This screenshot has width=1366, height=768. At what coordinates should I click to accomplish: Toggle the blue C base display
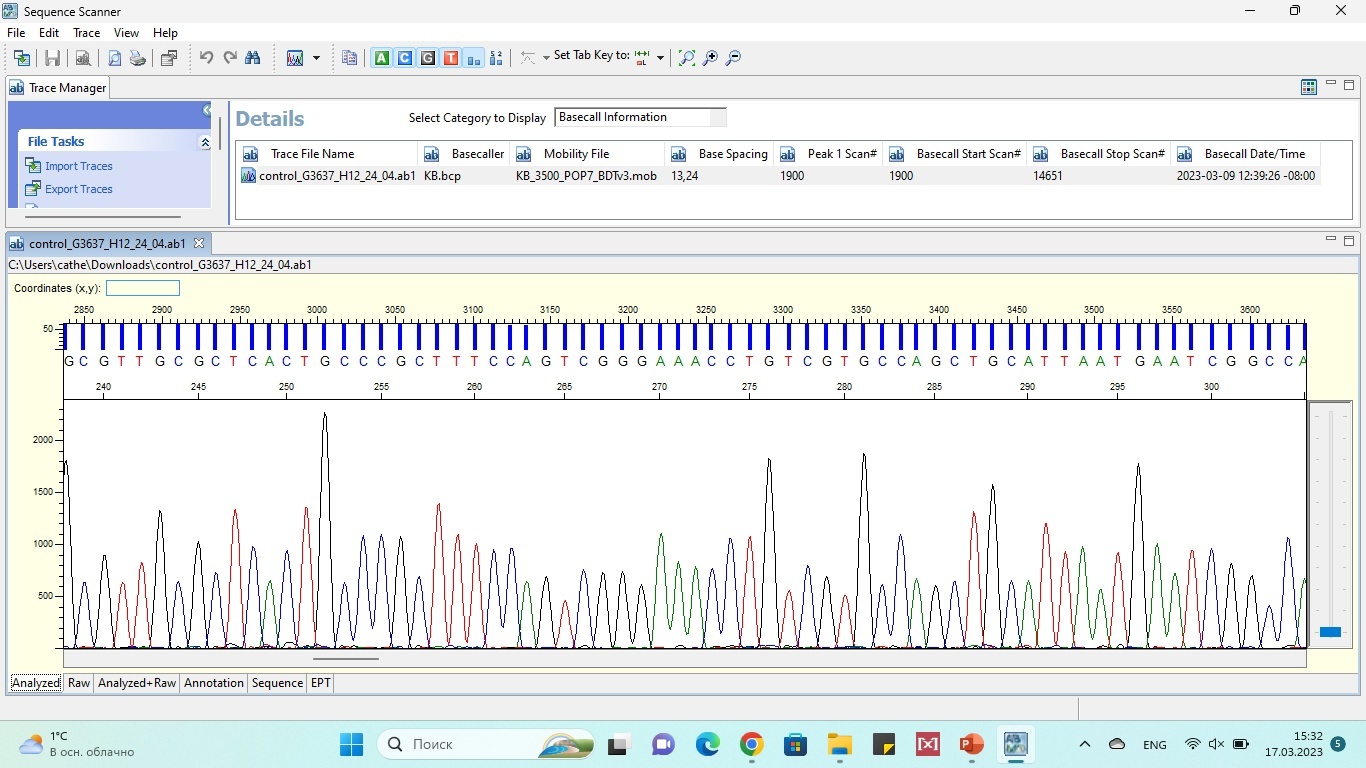pyautogui.click(x=404, y=58)
